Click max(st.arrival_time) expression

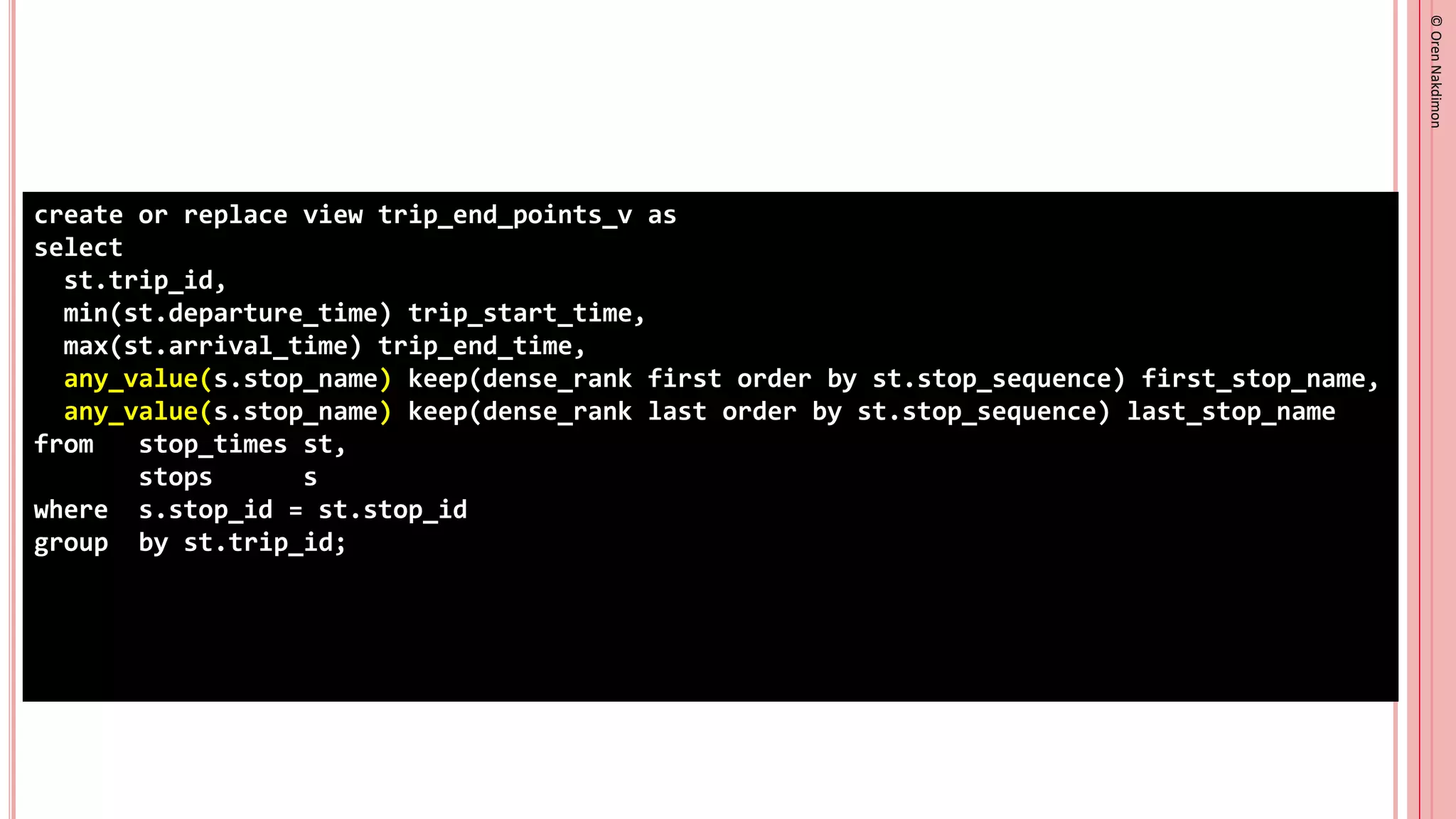(213, 346)
